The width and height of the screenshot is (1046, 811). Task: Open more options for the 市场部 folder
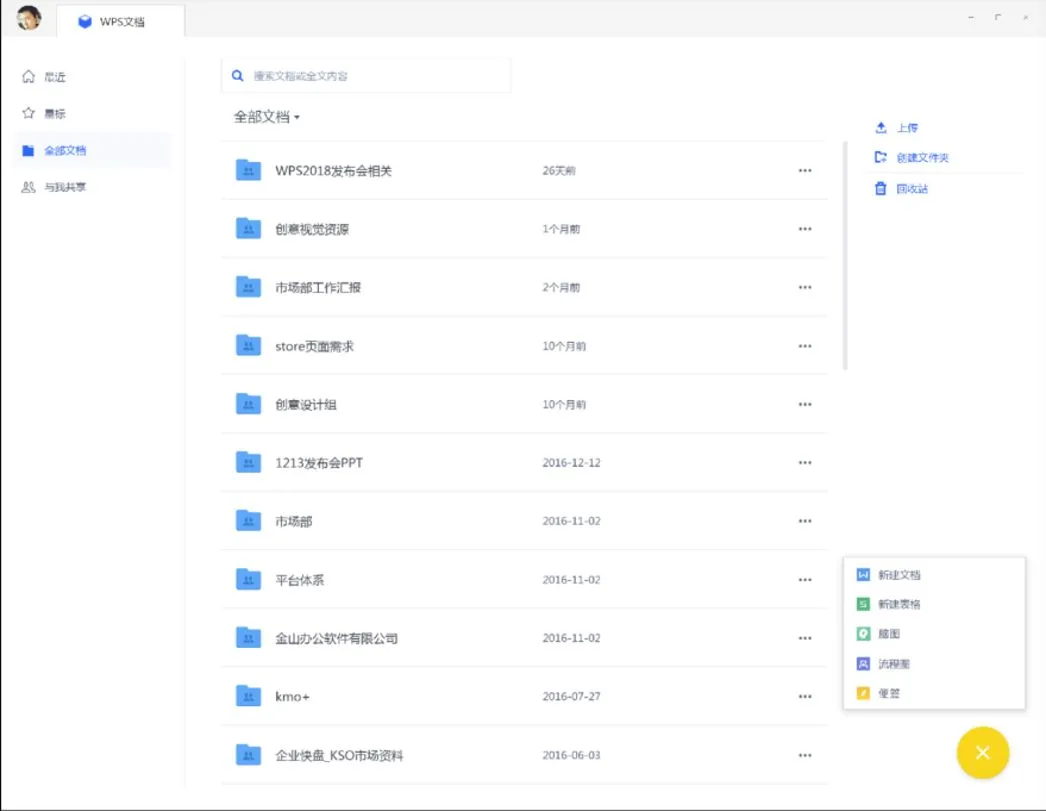pos(805,521)
